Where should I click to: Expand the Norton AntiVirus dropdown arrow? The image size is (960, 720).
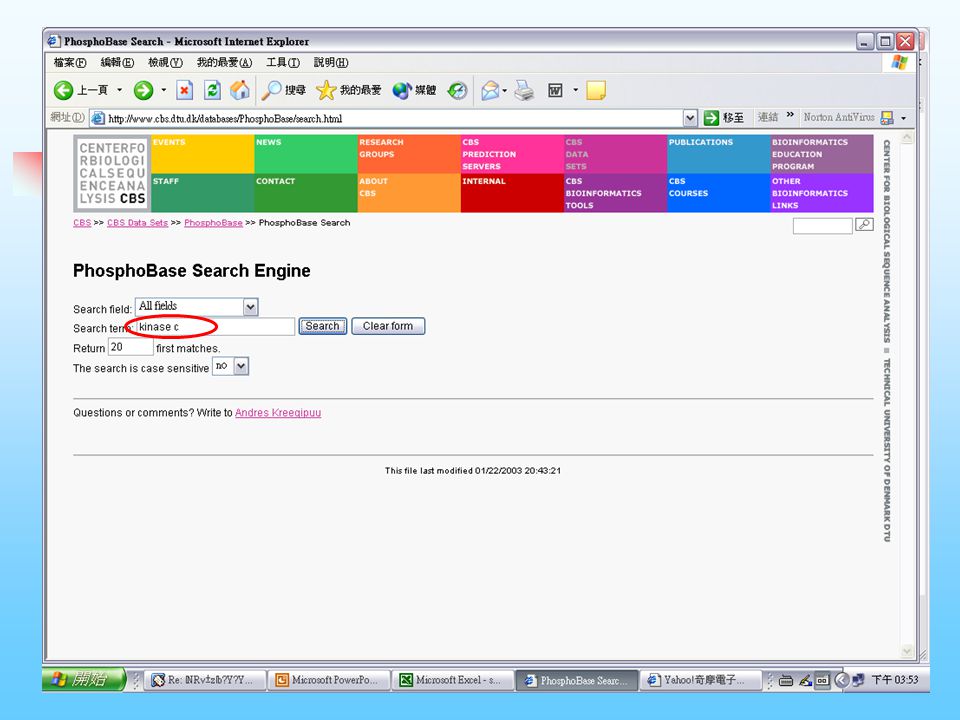click(904, 118)
